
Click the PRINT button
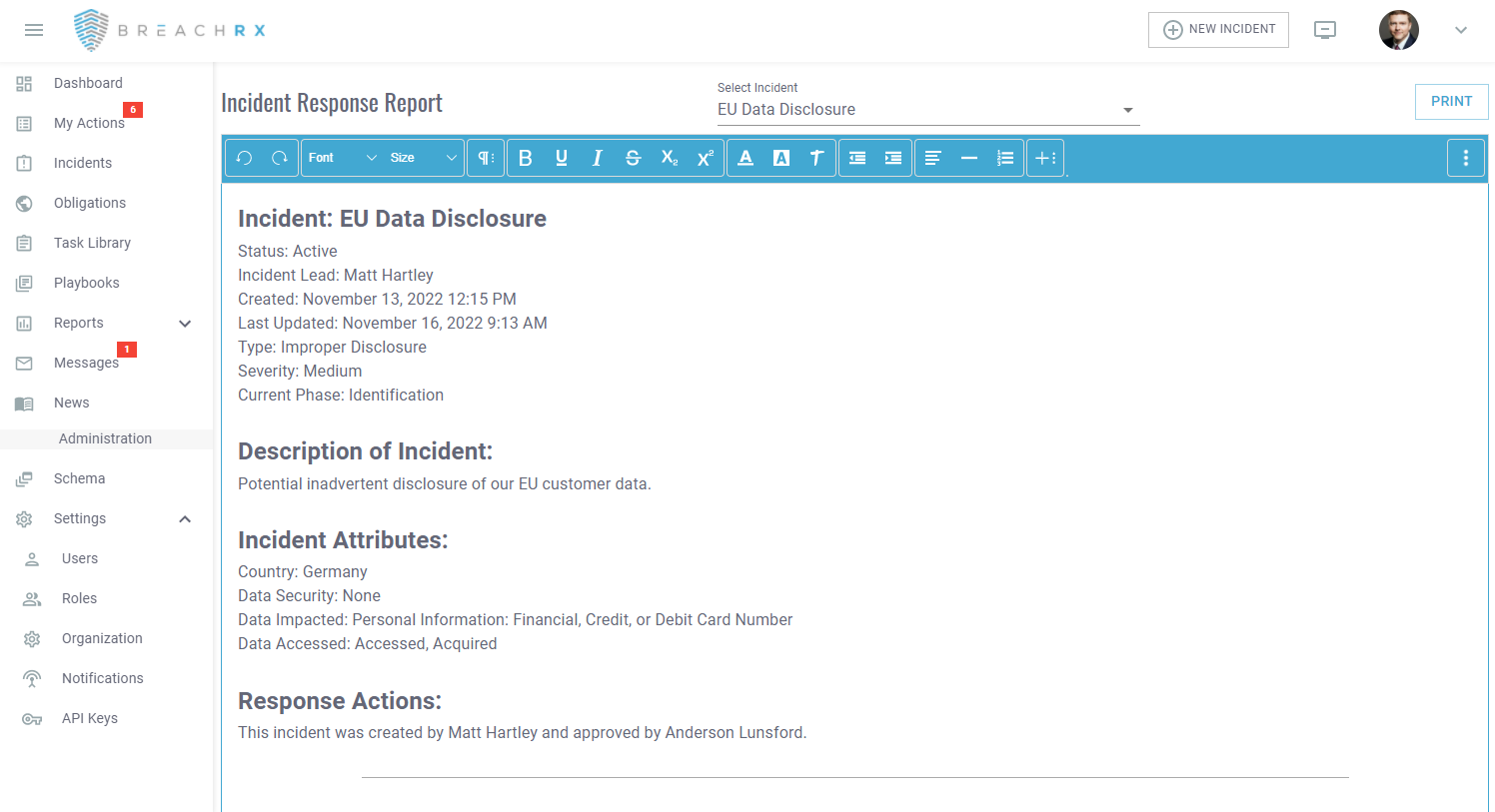point(1451,101)
